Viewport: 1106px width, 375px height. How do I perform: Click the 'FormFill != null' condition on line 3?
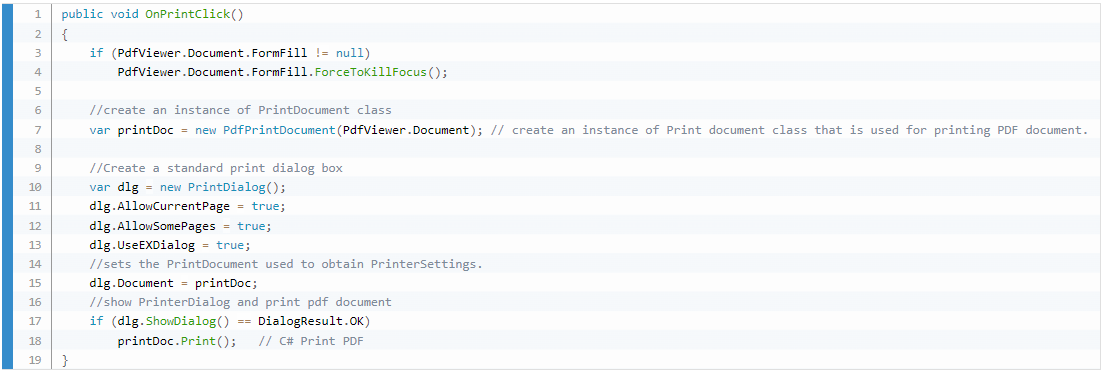pos(308,53)
